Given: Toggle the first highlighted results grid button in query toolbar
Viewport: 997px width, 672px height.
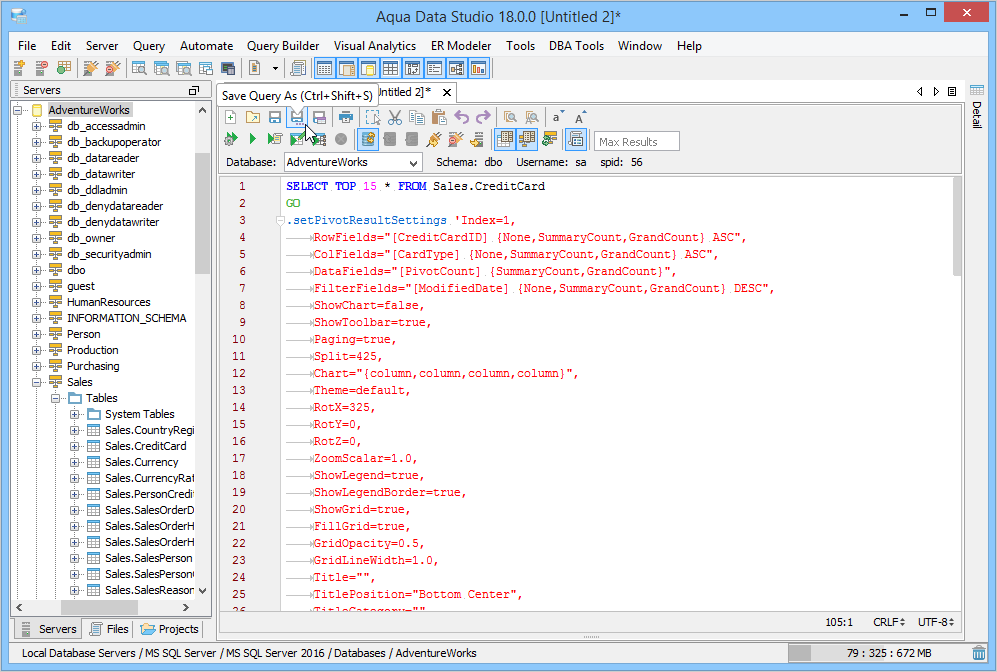Looking at the screenshot, I should (x=505, y=139).
